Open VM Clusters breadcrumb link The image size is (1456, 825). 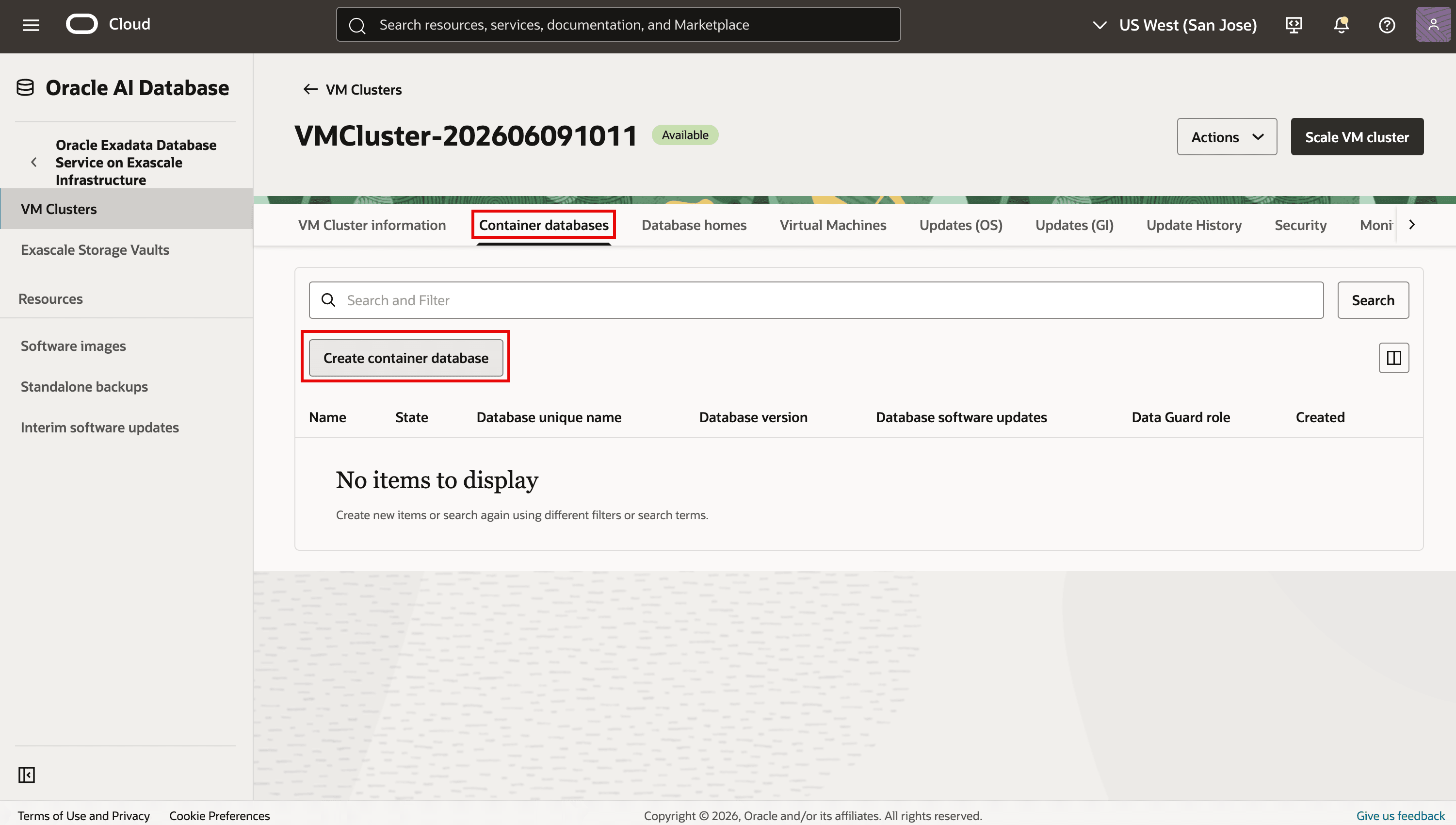click(363, 89)
